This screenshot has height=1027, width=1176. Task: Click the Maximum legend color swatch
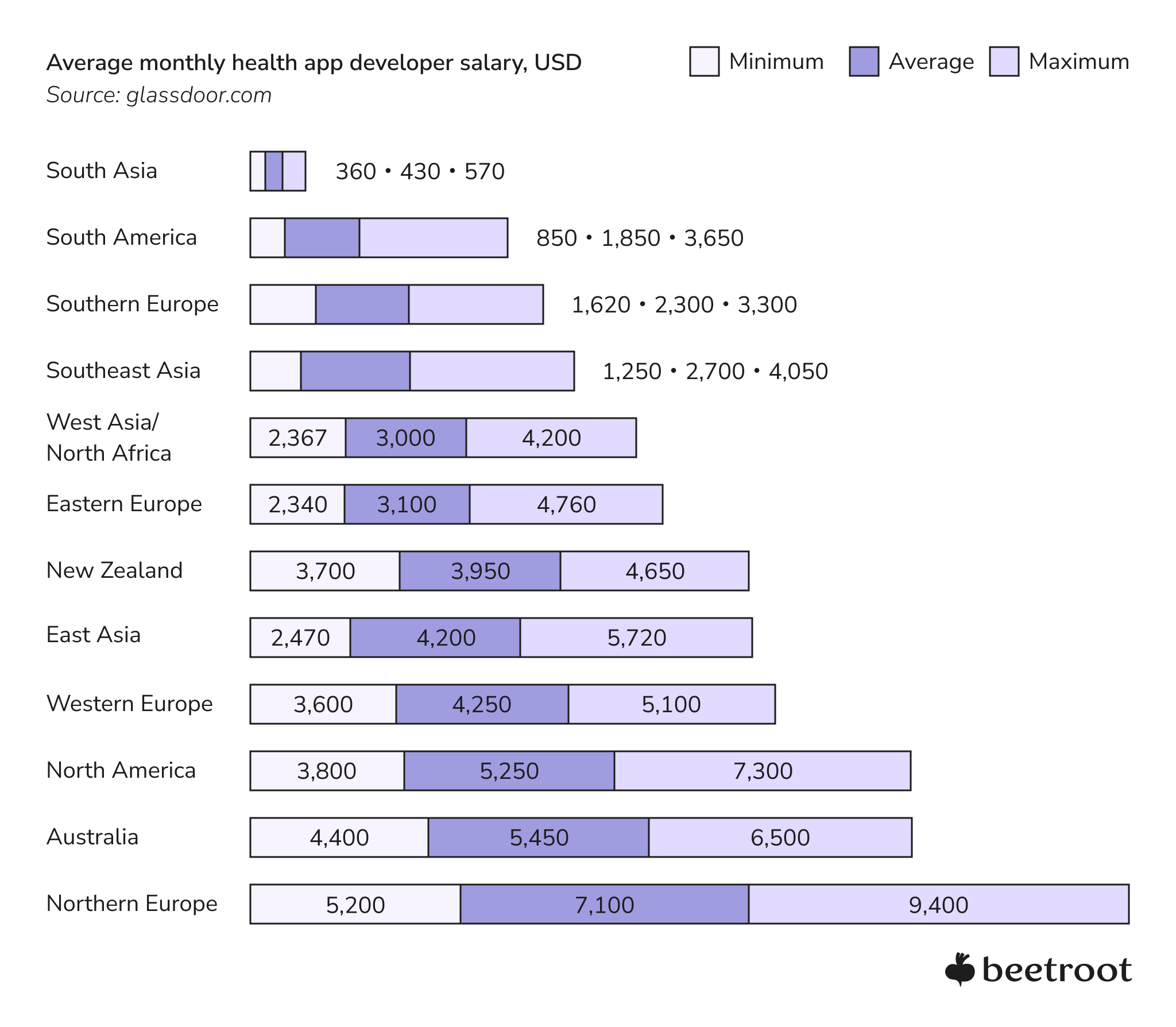pyautogui.click(x=1004, y=61)
